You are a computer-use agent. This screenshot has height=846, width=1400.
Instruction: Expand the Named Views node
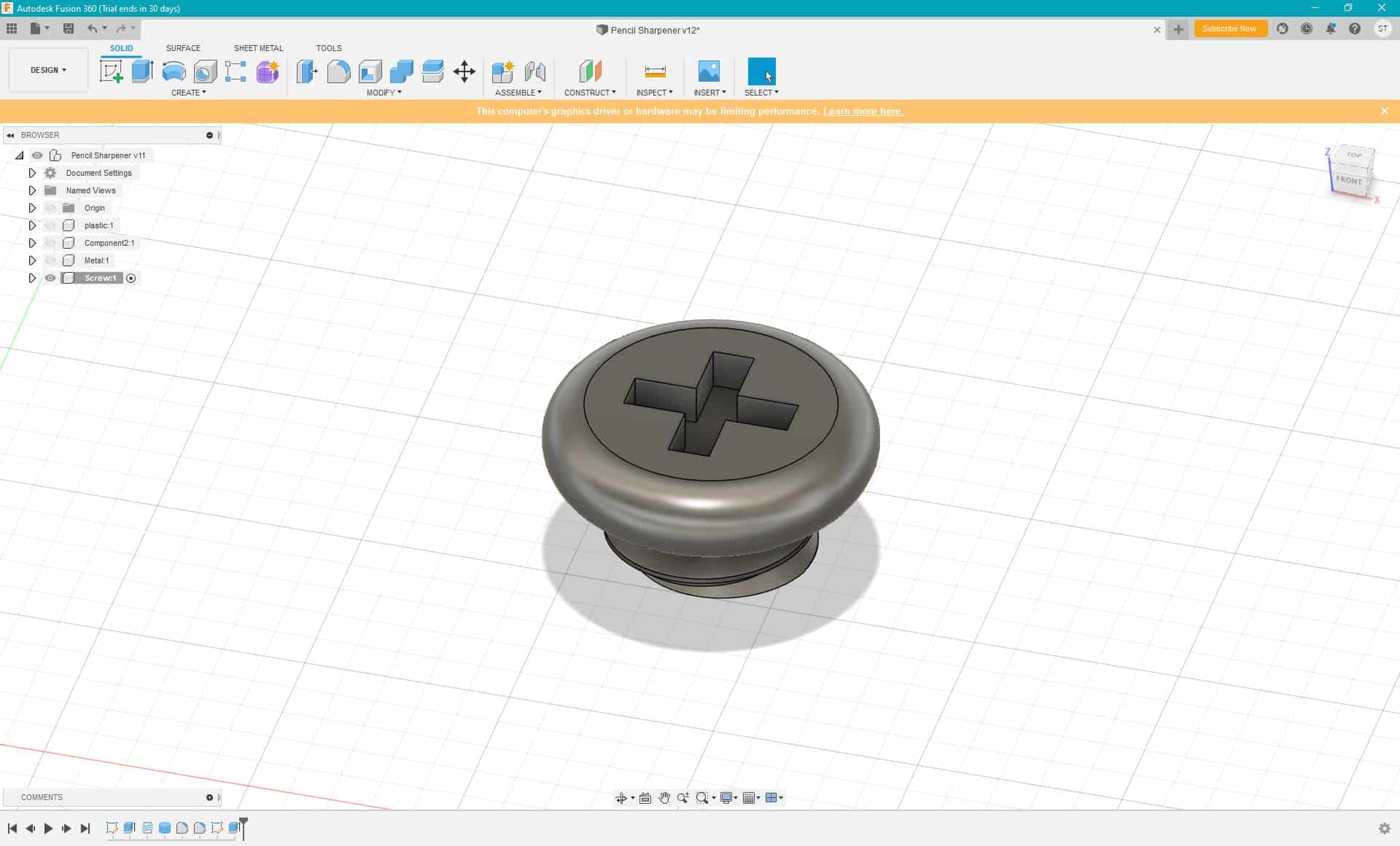click(32, 190)
